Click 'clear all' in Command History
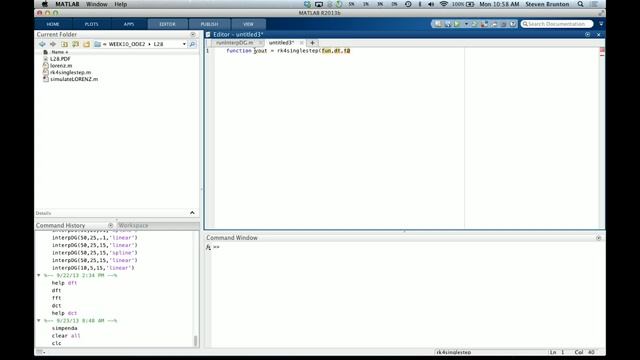Image resolution: width=640 pixels, height=360 pixels. point(66,336)
